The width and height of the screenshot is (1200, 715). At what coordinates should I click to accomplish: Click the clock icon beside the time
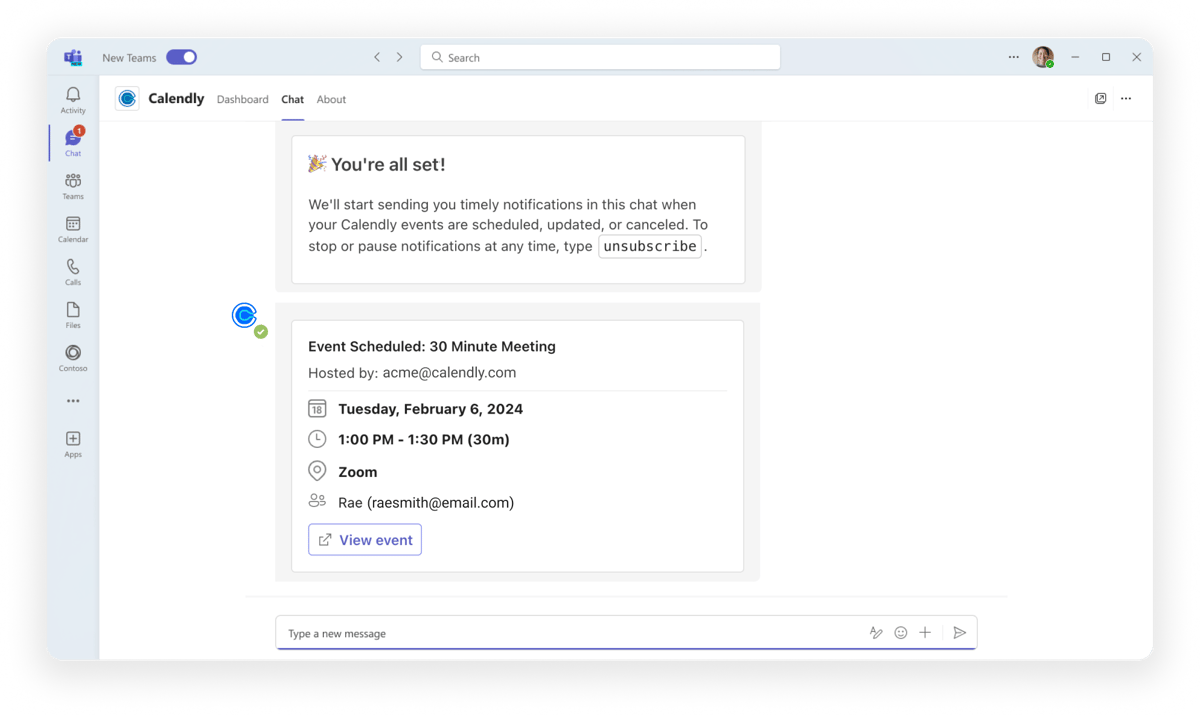[317, 439]
